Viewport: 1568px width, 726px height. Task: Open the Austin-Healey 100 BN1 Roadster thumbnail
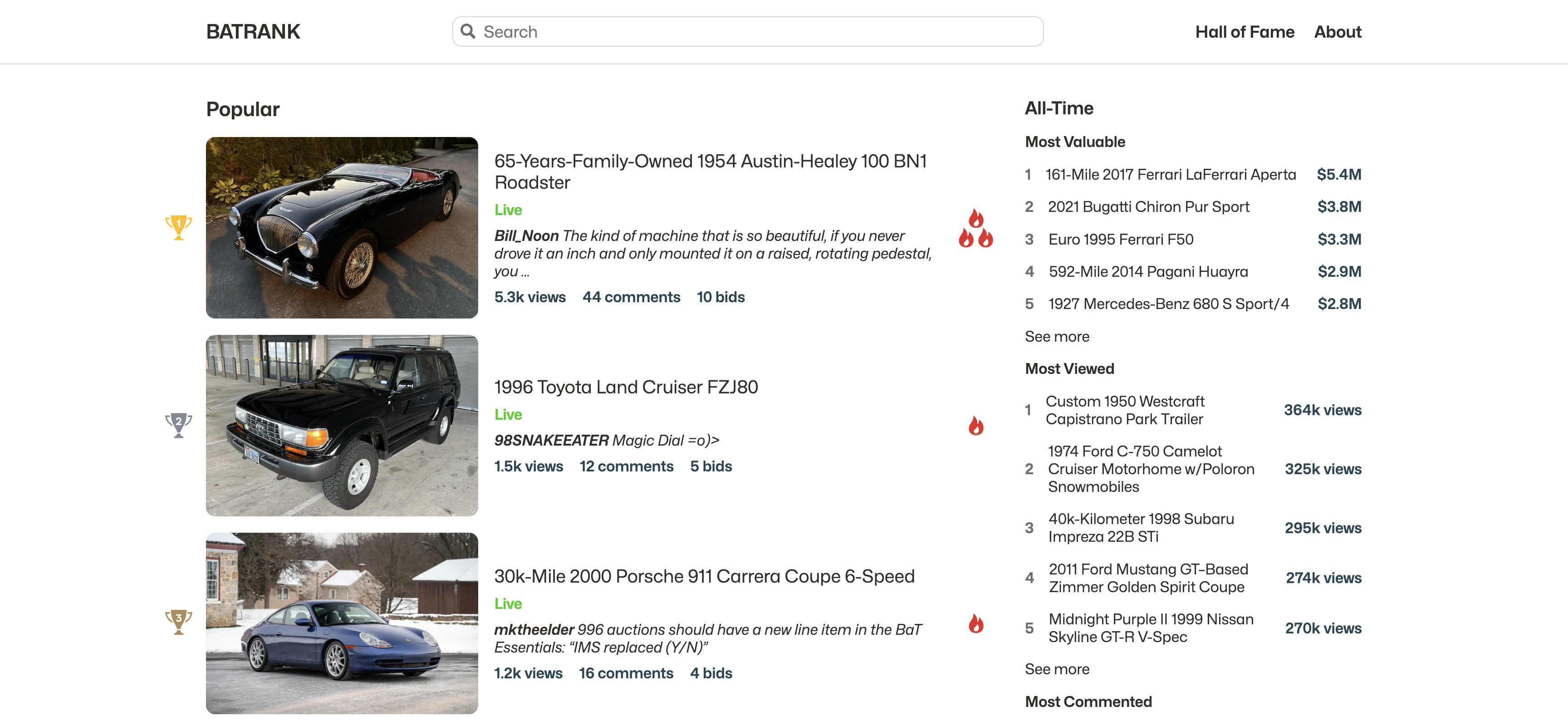342,228
